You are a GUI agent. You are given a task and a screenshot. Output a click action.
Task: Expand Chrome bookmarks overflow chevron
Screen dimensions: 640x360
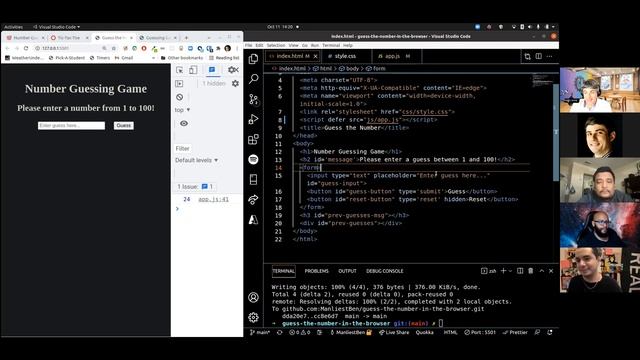[153, 58]
